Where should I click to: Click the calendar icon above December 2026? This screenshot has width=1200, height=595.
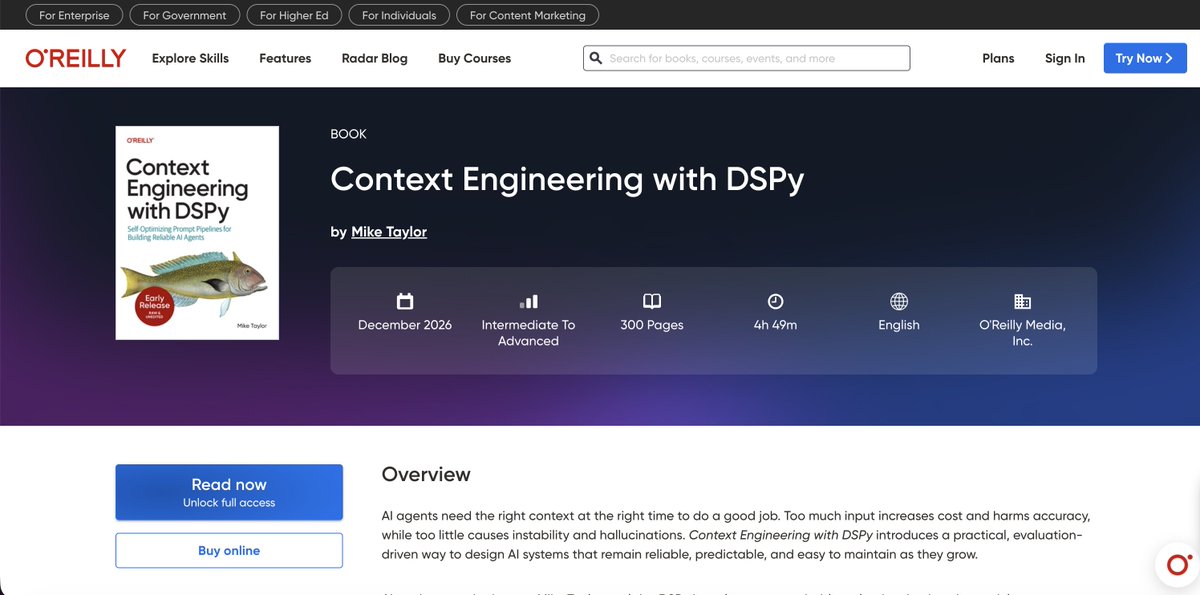(405, 301)
